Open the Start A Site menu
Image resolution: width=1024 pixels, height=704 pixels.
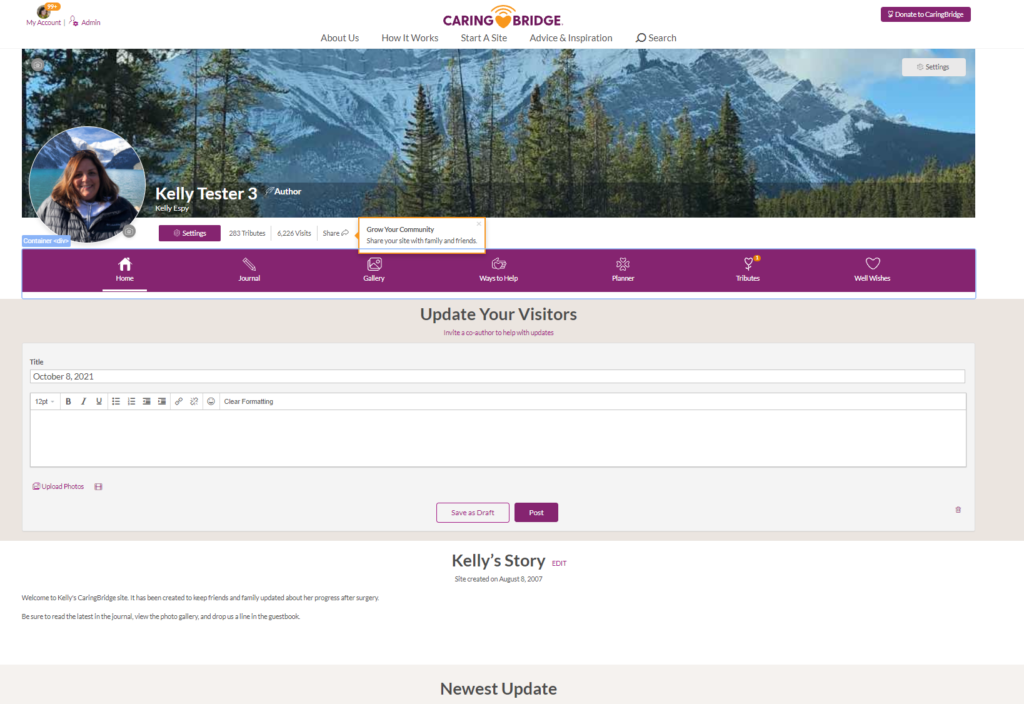click(484, 38)
